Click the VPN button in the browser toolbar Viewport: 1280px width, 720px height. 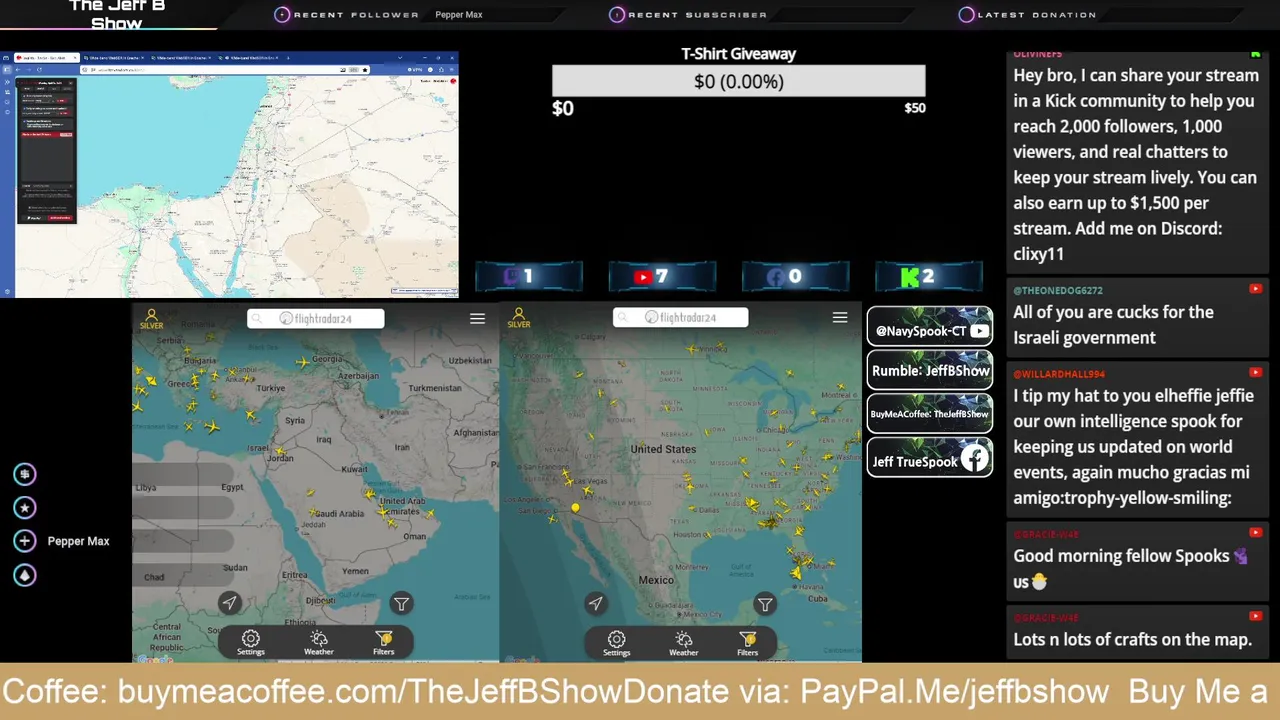click(x=415, y=70)
